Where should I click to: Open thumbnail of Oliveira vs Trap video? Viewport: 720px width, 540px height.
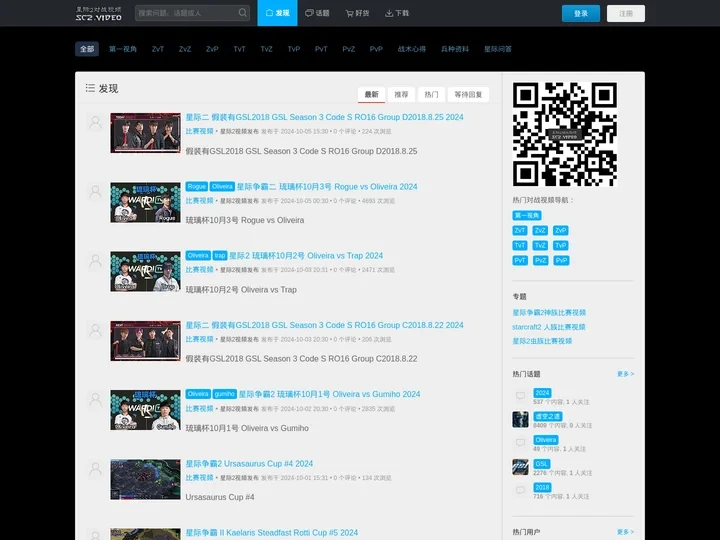[x=146, y=271]
